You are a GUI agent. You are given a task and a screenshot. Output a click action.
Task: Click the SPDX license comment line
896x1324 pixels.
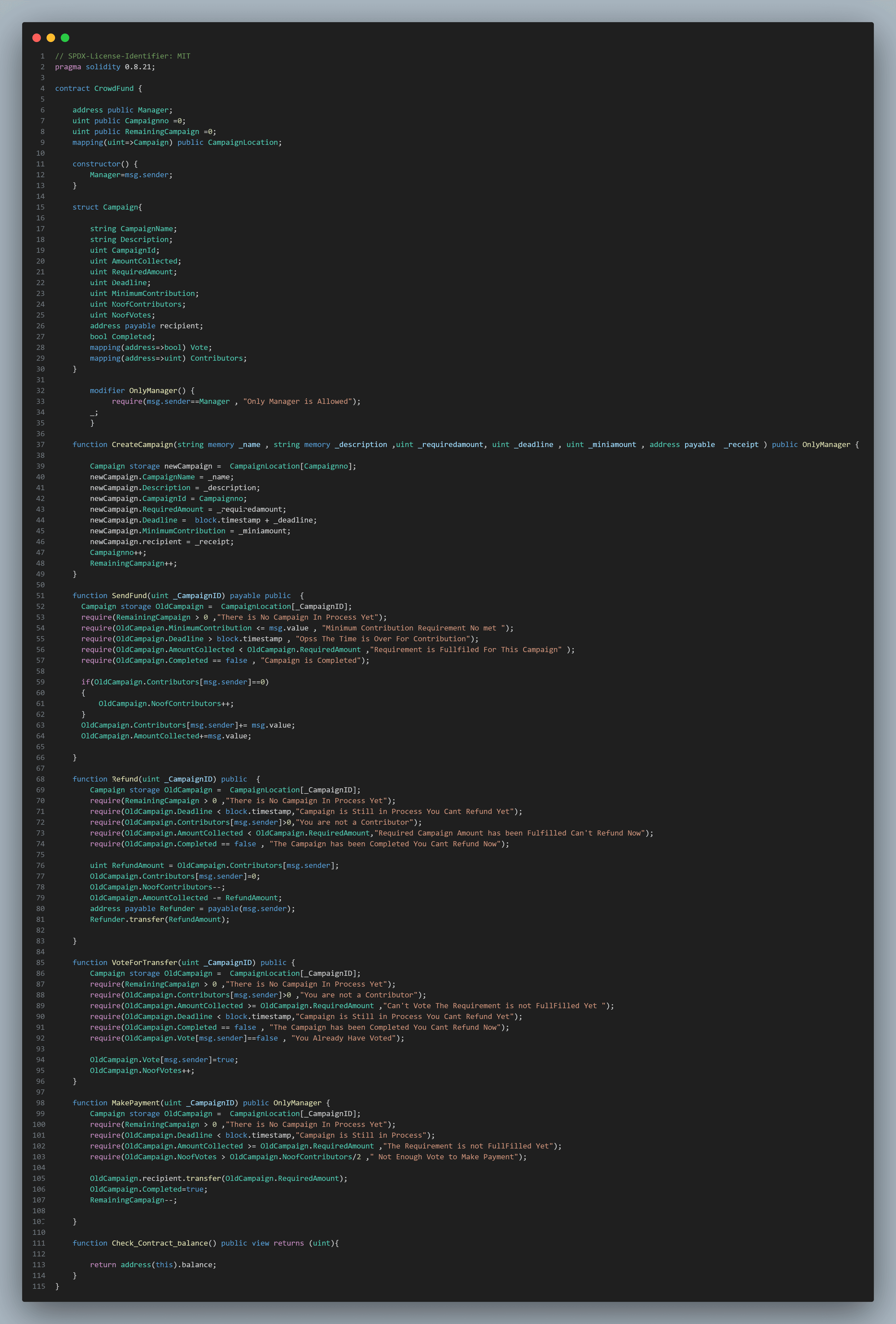122,56
